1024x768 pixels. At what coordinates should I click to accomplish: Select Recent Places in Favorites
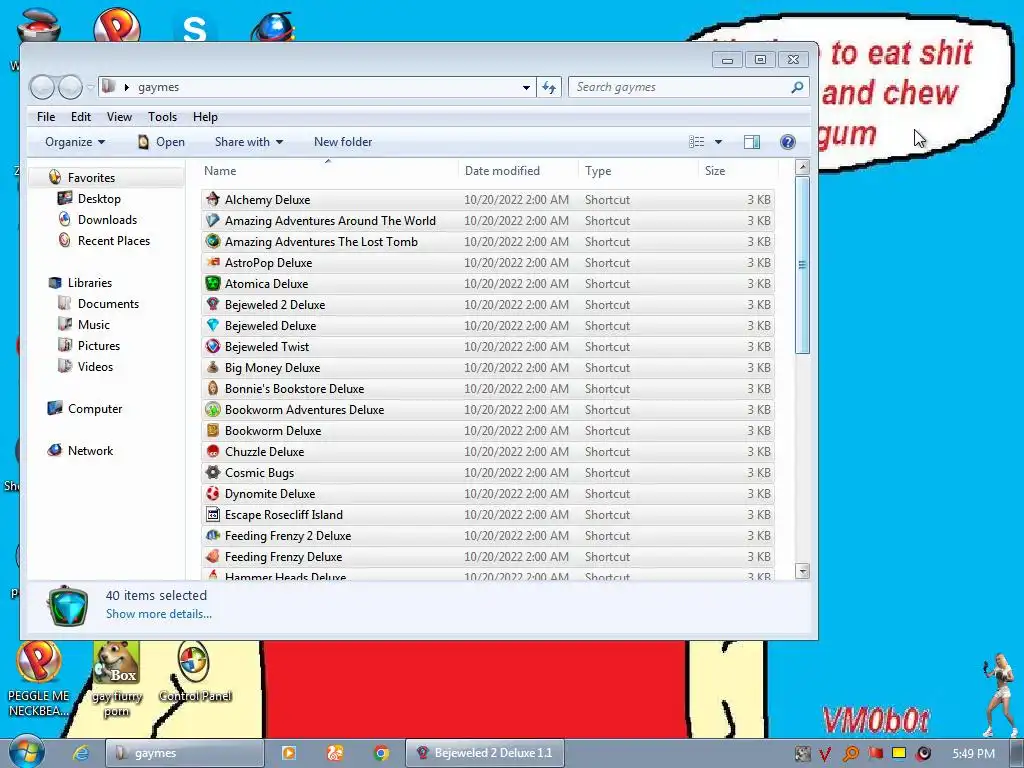click(104, 240)
